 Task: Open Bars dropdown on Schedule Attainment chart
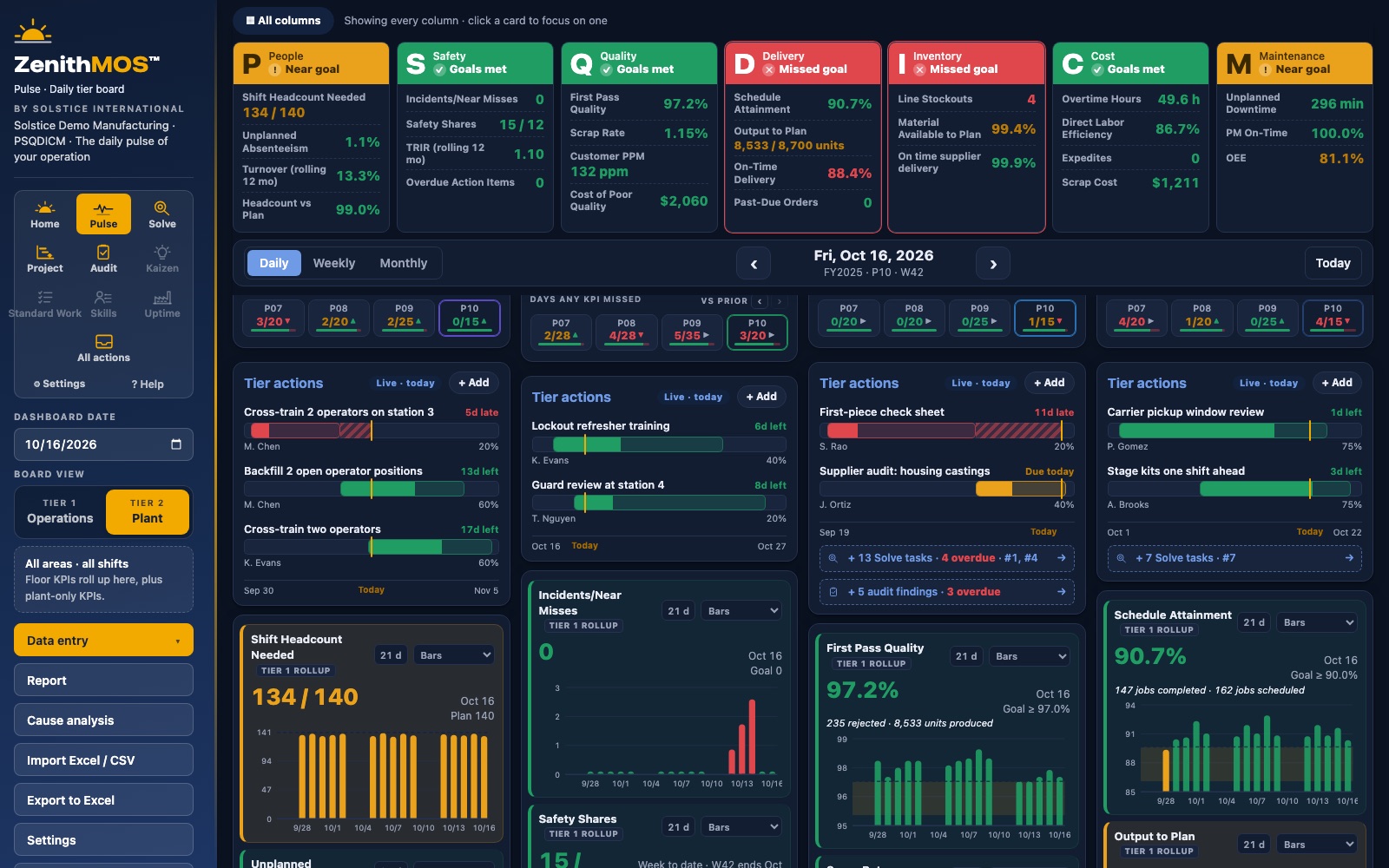click(x=1317, y=622)
